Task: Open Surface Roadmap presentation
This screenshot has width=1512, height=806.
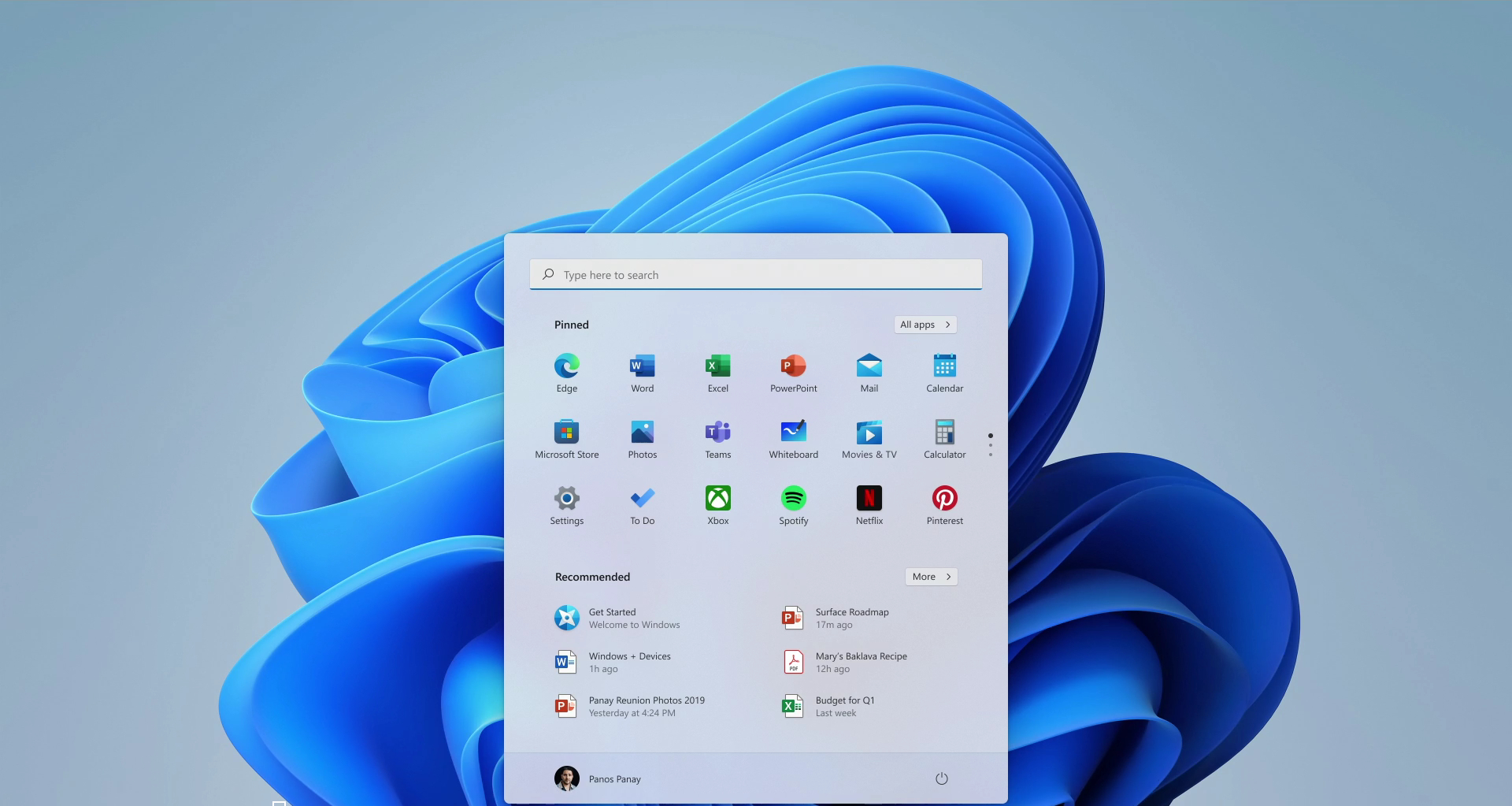Action: pyautogui.click(x=836, y=618)
